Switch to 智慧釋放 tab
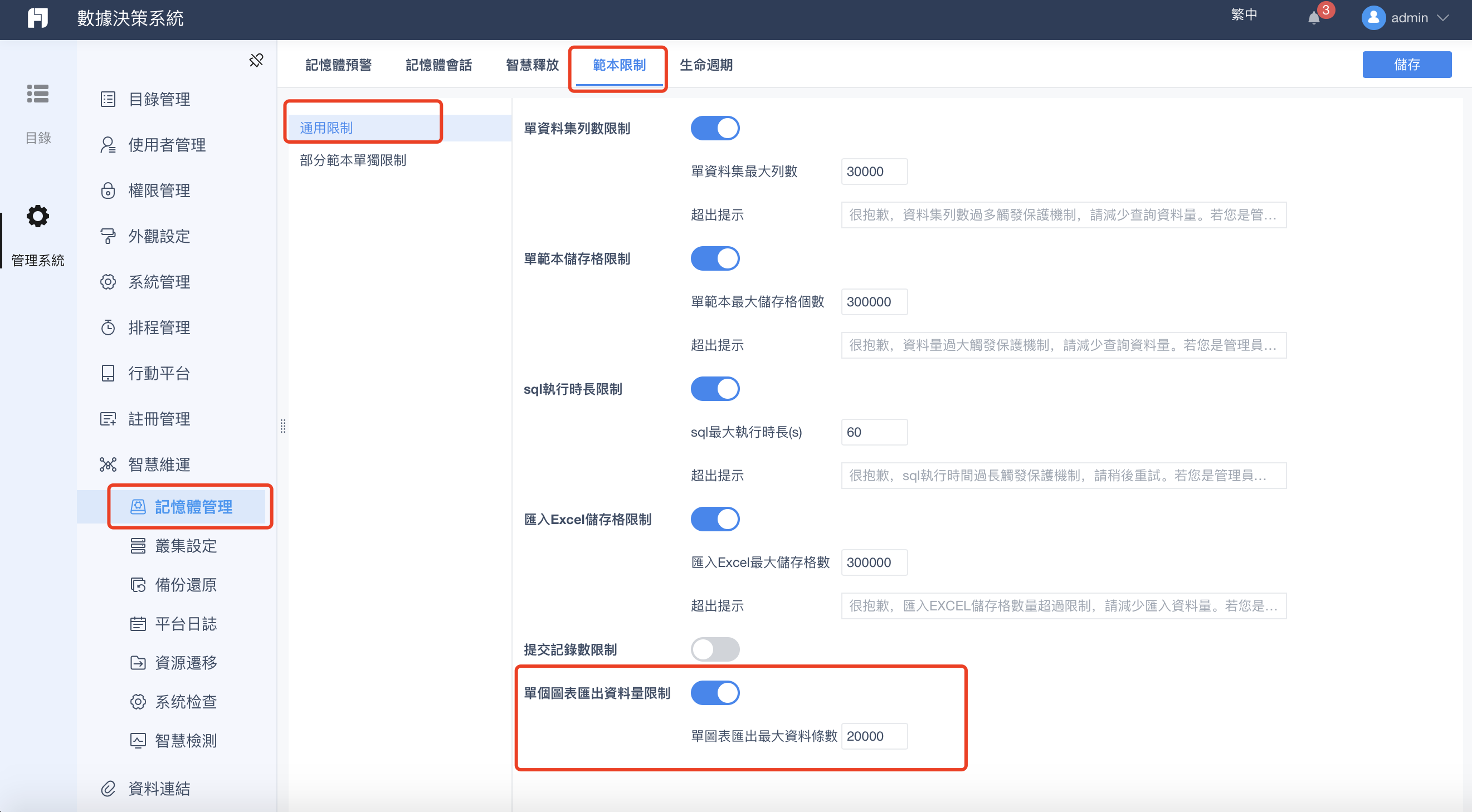1472x812 pixels. (532, 65)
